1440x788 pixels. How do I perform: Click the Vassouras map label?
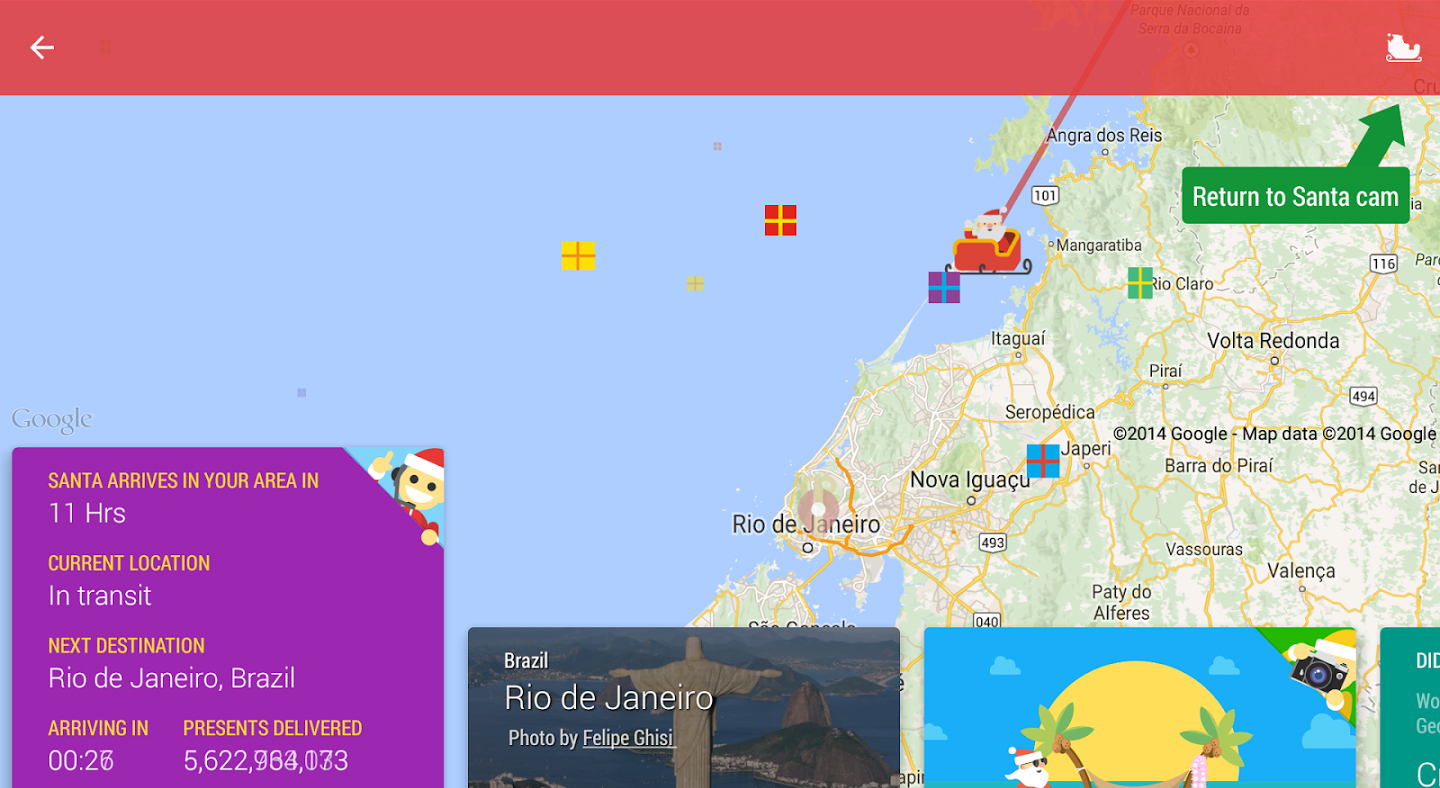(x=1205, y=549)
